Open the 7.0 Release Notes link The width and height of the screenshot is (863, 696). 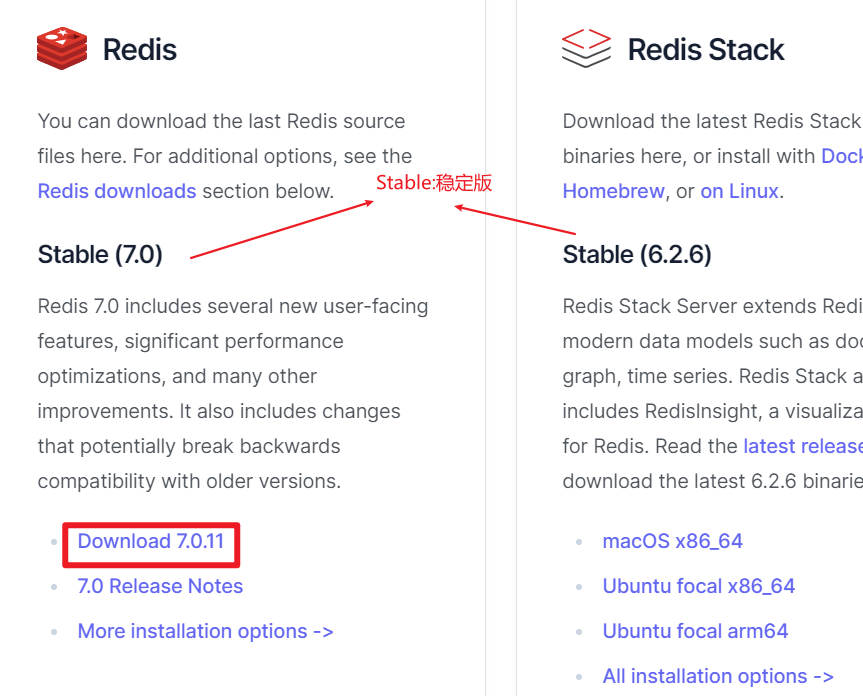pos(160,587)
